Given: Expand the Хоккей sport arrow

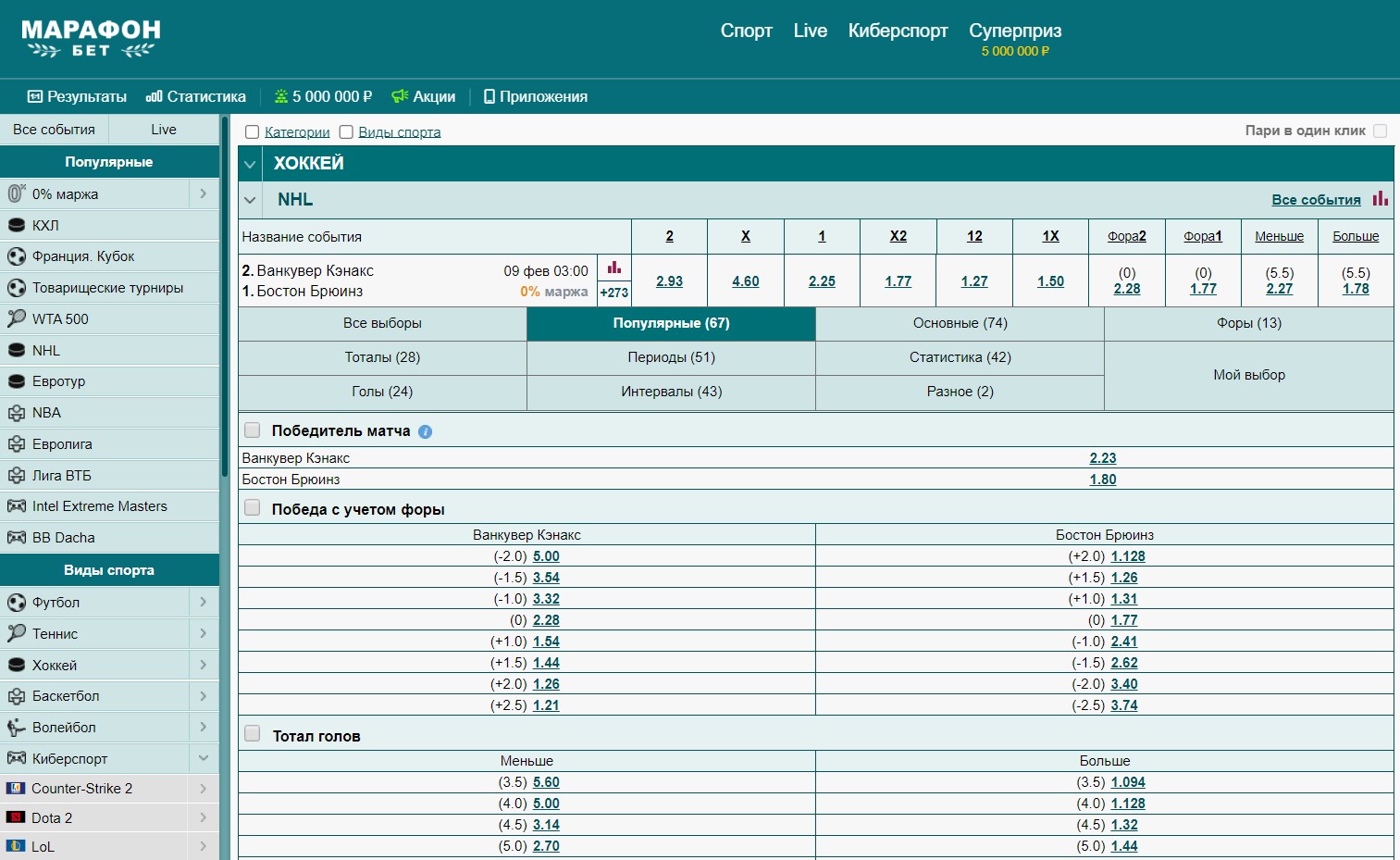Looking at the screenshot, I should click(x=204, y=665).
